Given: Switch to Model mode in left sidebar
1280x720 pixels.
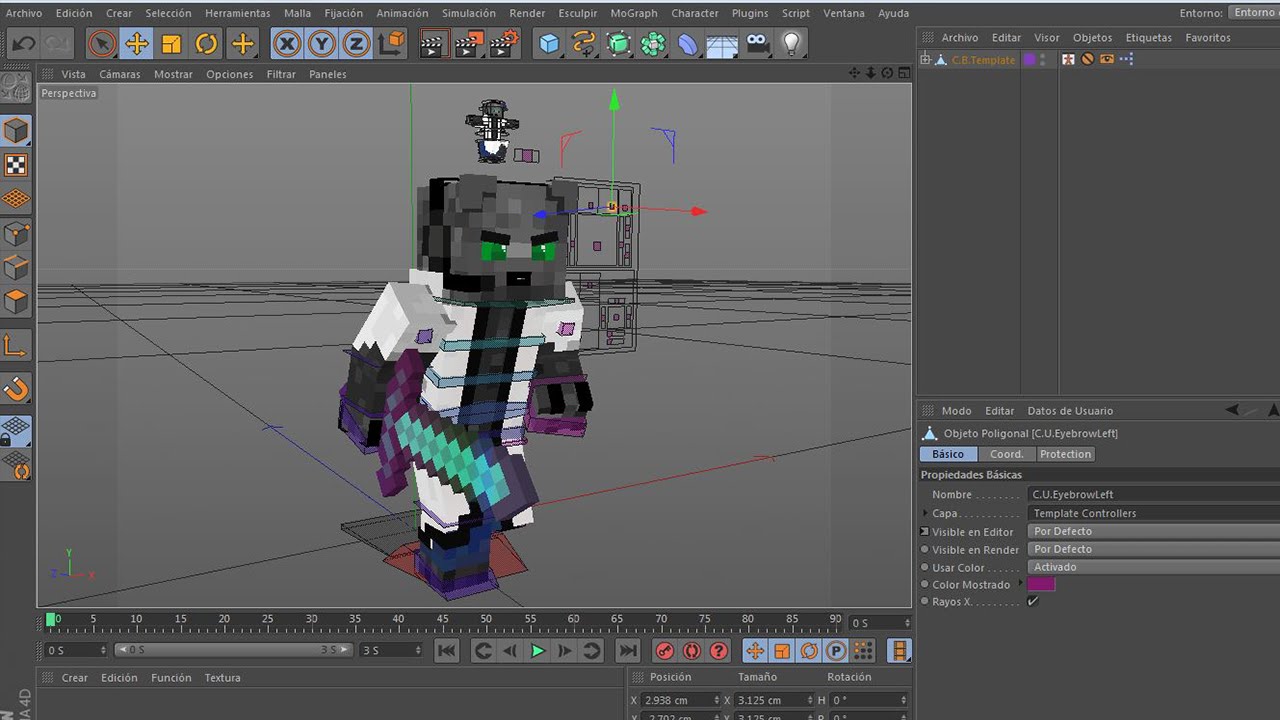Looking at the screenshot, I should (x=16, y=131).
